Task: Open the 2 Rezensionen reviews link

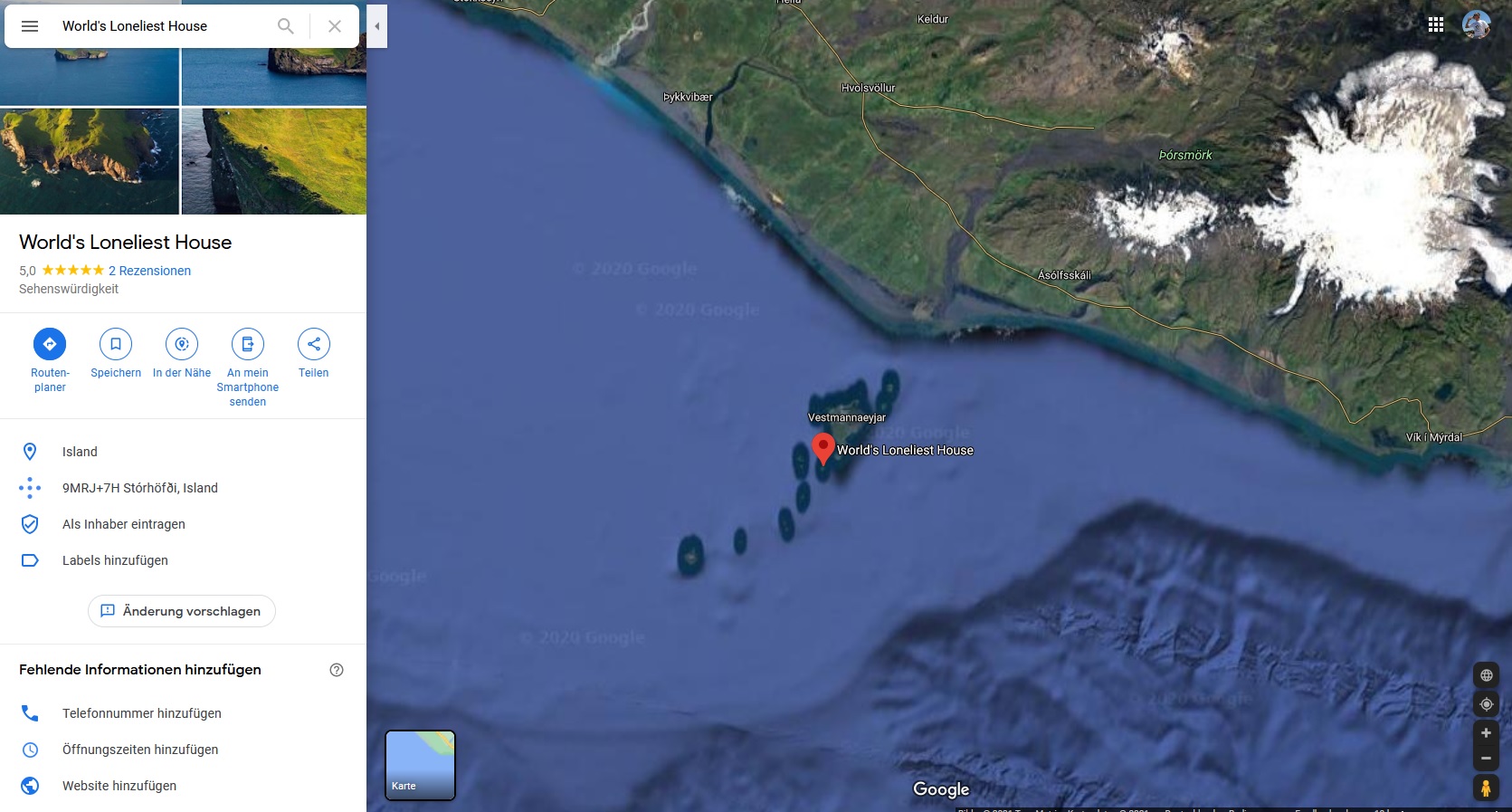Action: pos(149,271)
